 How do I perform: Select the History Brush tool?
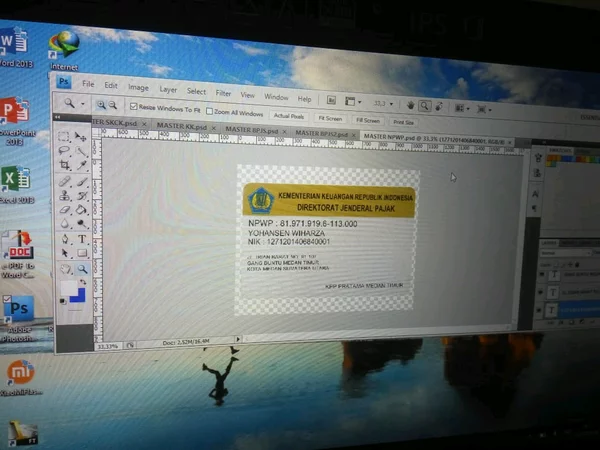[x=82, y=196]
